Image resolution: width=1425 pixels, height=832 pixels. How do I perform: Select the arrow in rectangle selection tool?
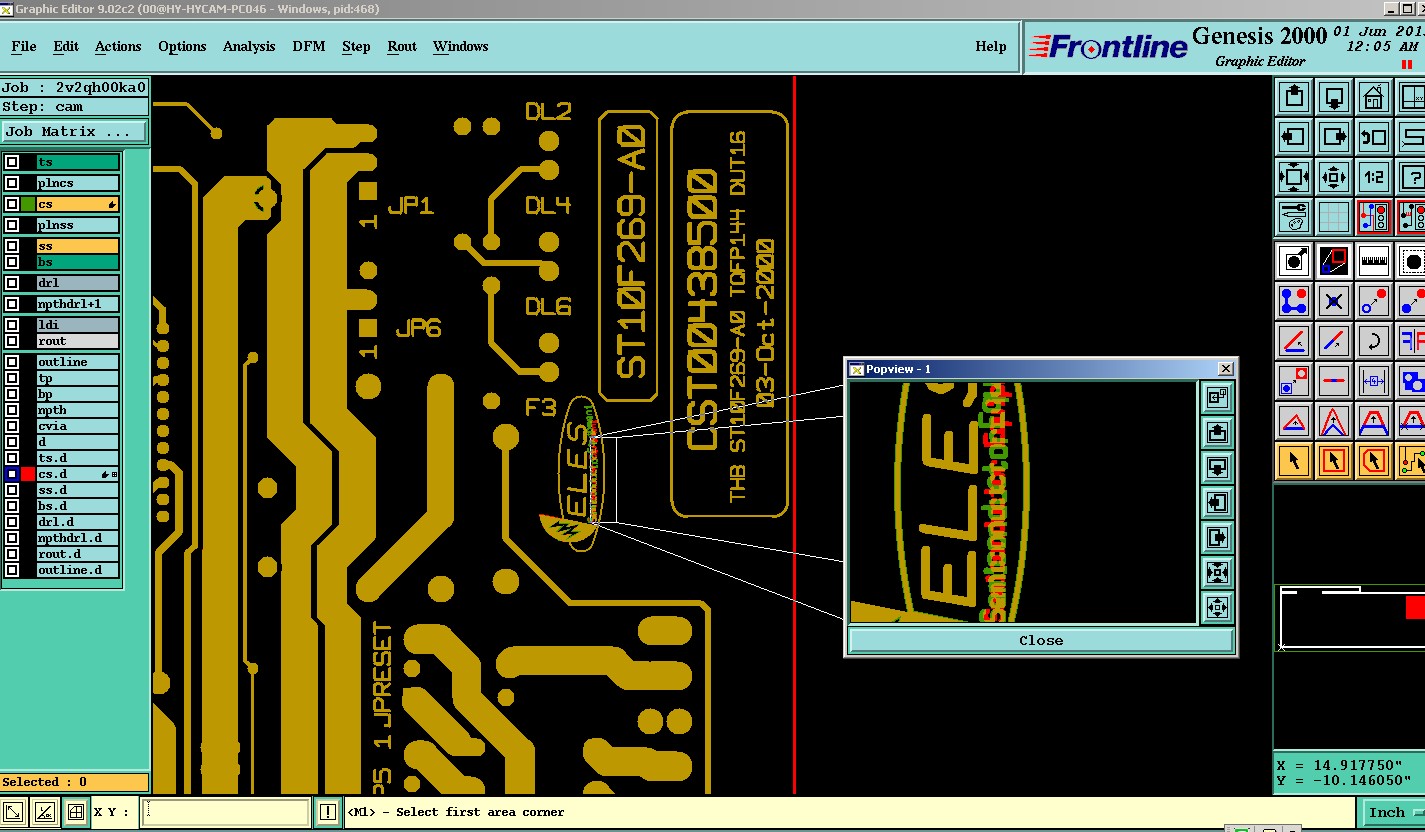pos(1334,461)
